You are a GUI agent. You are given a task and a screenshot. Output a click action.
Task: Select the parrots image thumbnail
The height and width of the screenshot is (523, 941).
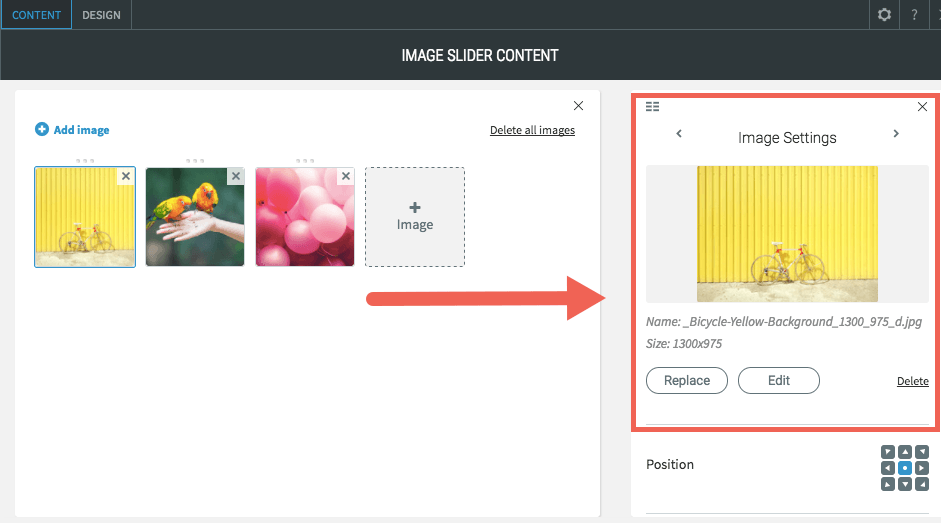tap(195, 217)
